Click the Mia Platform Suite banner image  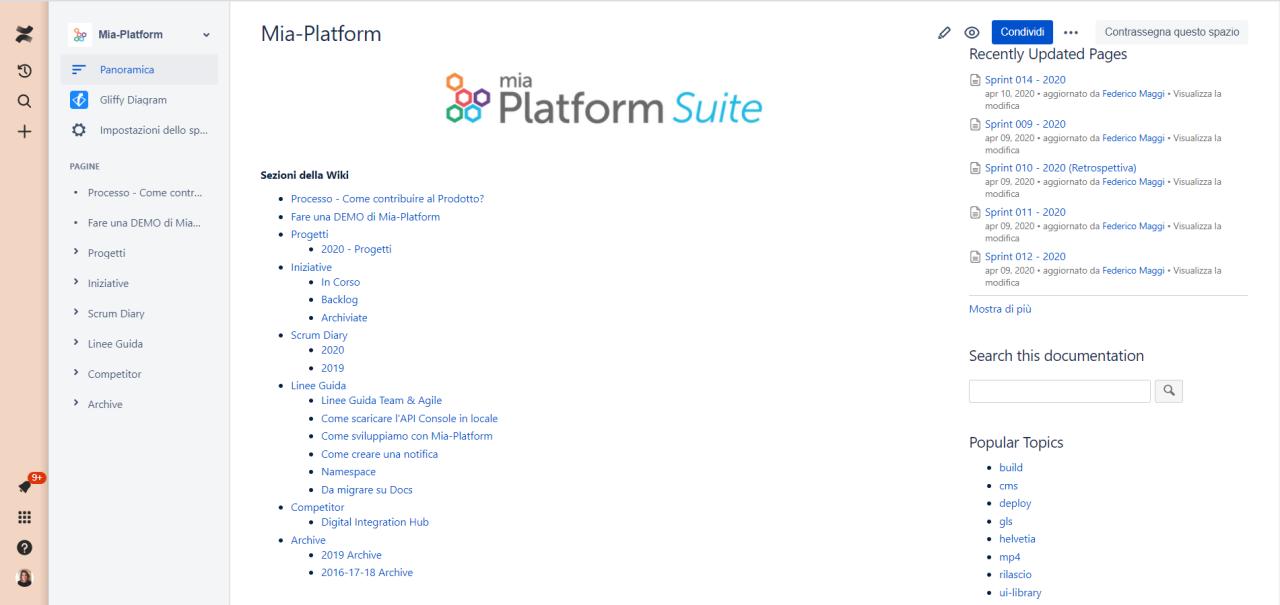coord(603,100)
